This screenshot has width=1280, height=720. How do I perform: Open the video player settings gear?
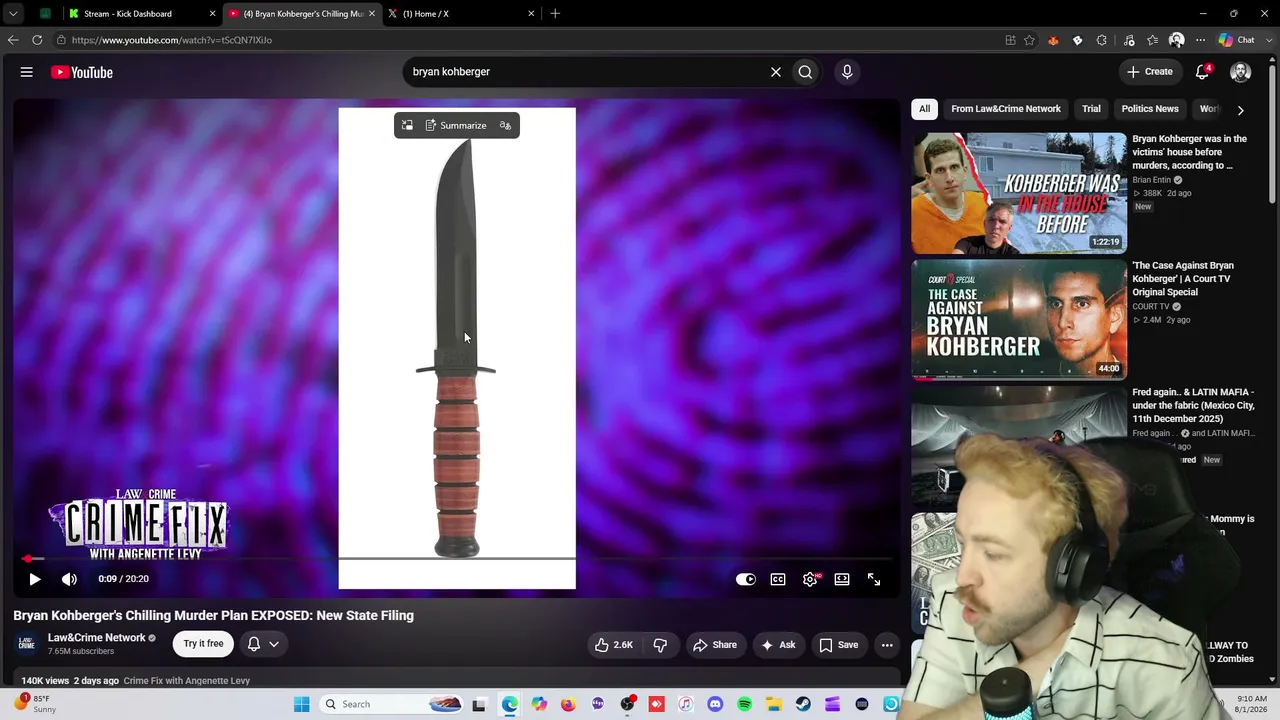810,579
